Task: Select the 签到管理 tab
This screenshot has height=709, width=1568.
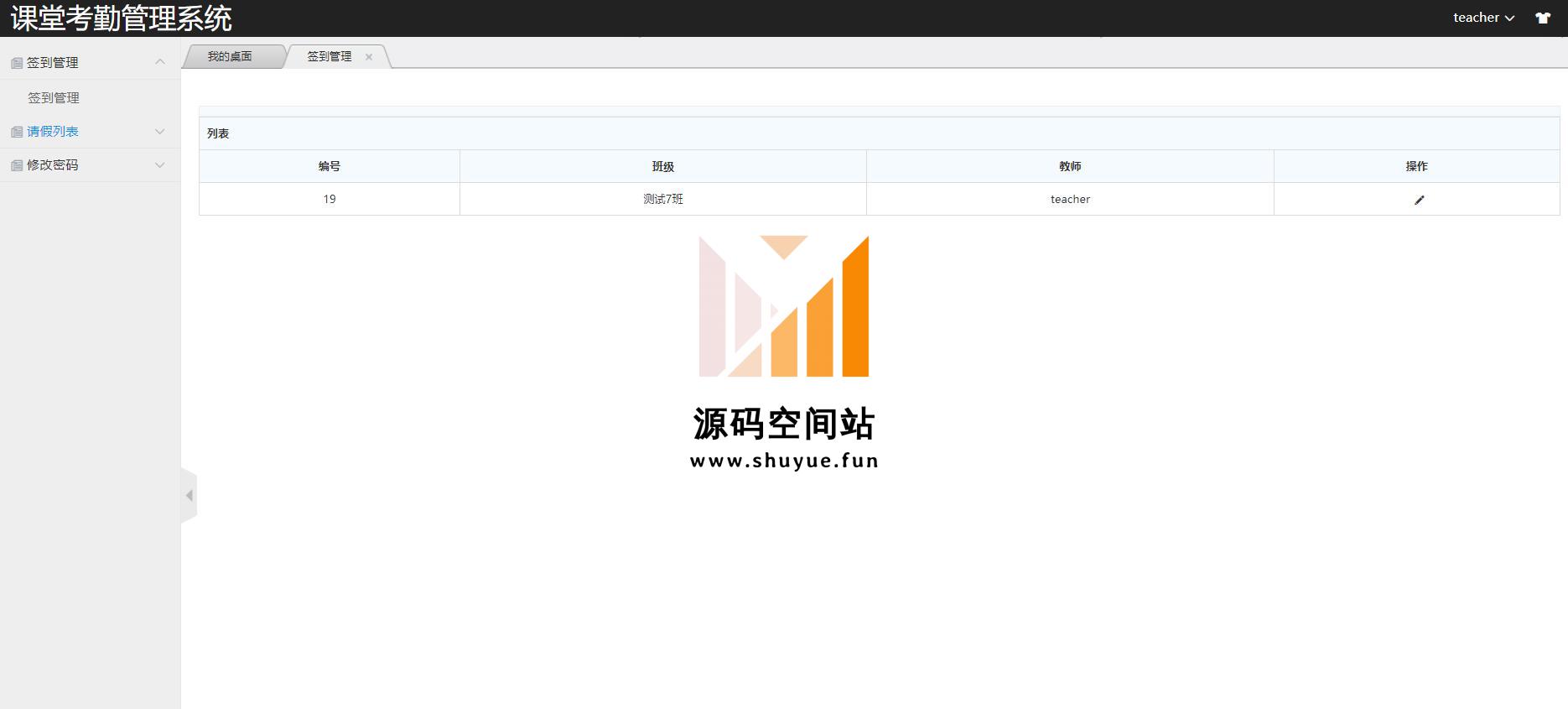Action: [330, 56]
